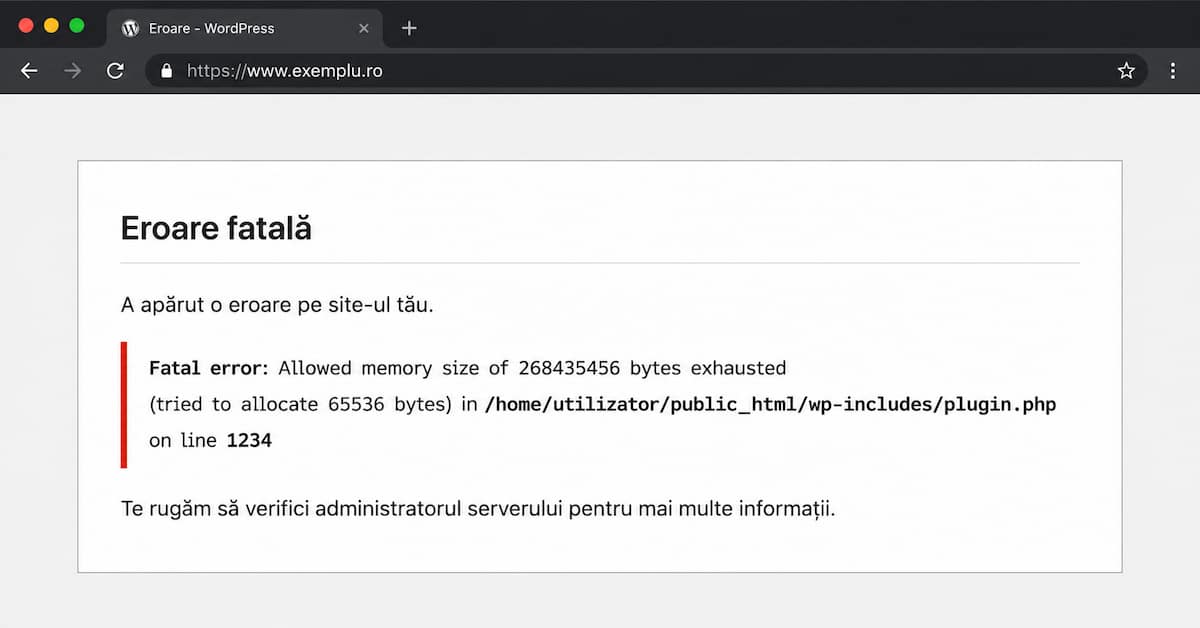Viewport: 1200px width, 628px height.
Task: Click the allocation value 65536
Action: [x=357, y=404]
